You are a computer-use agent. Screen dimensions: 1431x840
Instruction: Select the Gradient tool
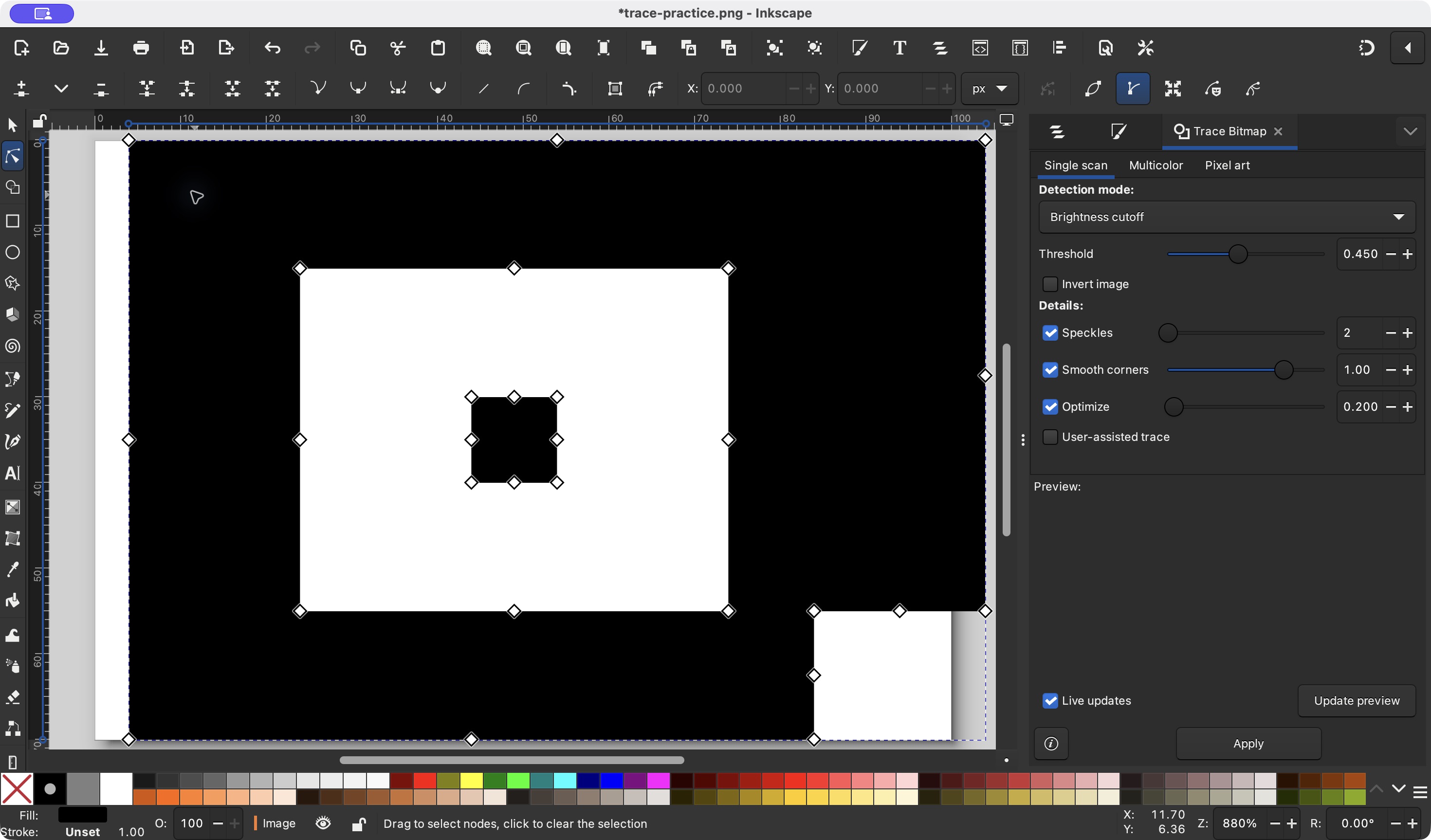pyautogui.click(x=13, y=507)
